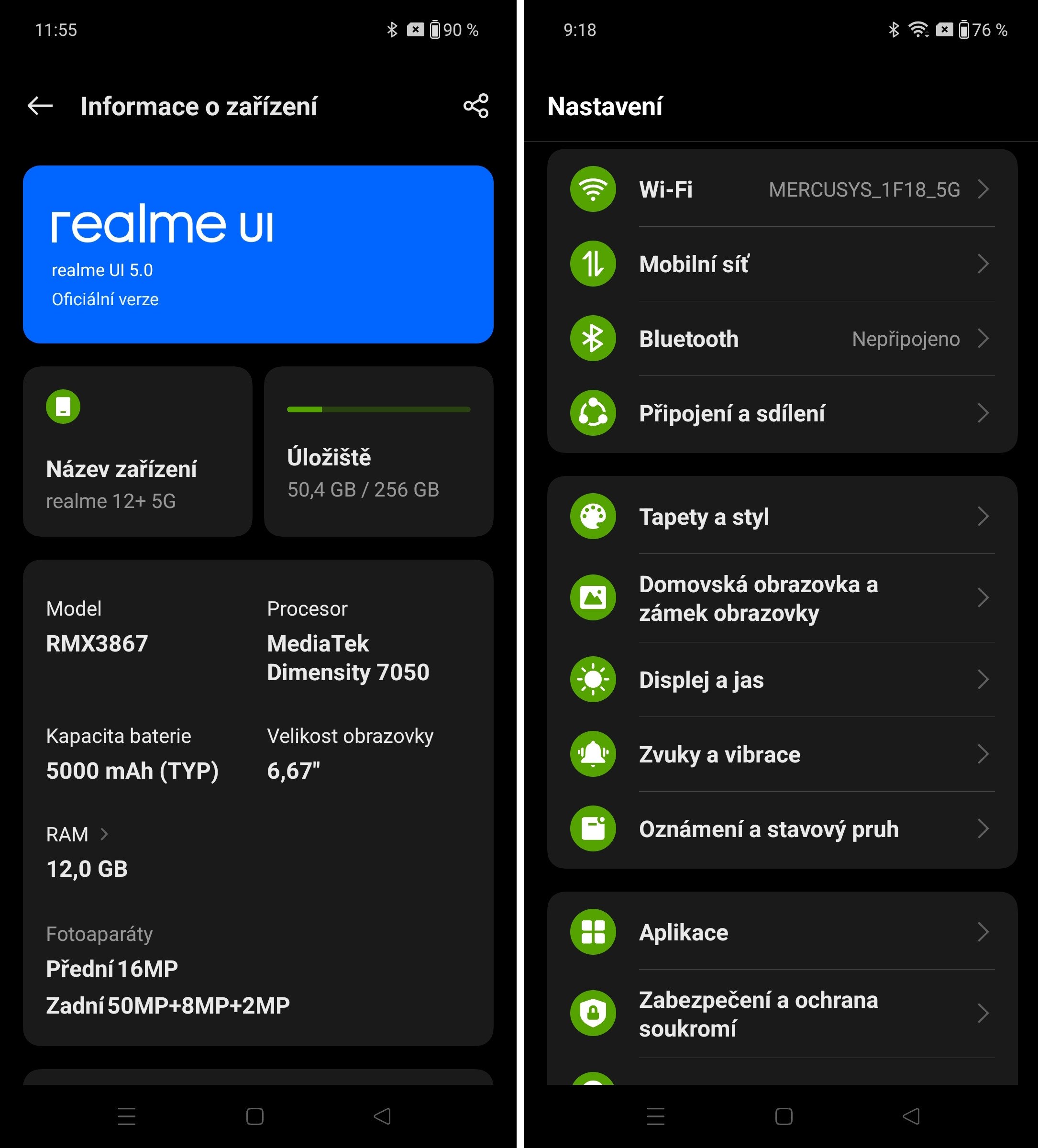This screenshot has height=1148, width=1038.
Task: Tap the Displej a jas sun icon
Action: (x=592, y=679)
